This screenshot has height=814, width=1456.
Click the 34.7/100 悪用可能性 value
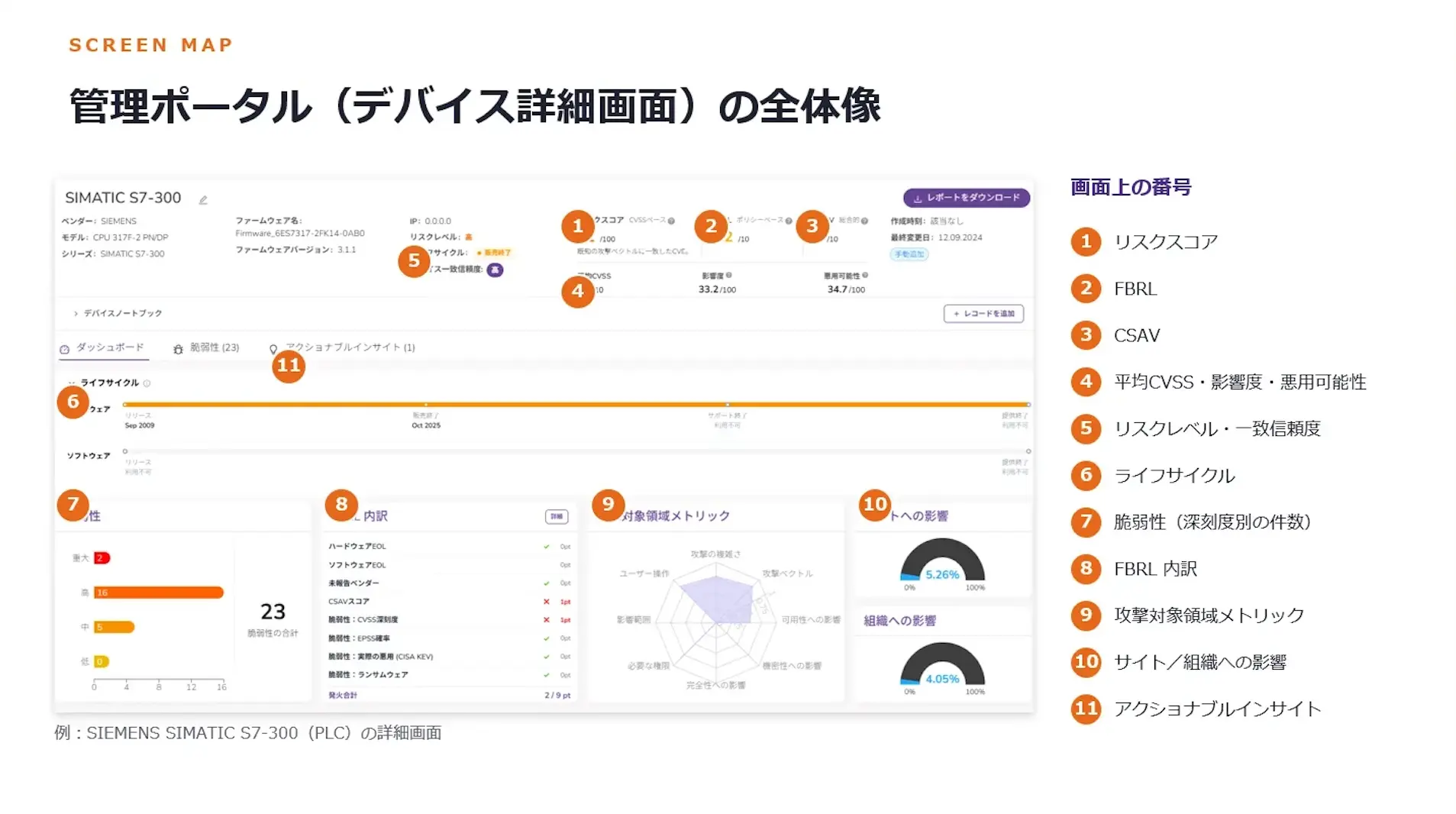pos(846,289)
